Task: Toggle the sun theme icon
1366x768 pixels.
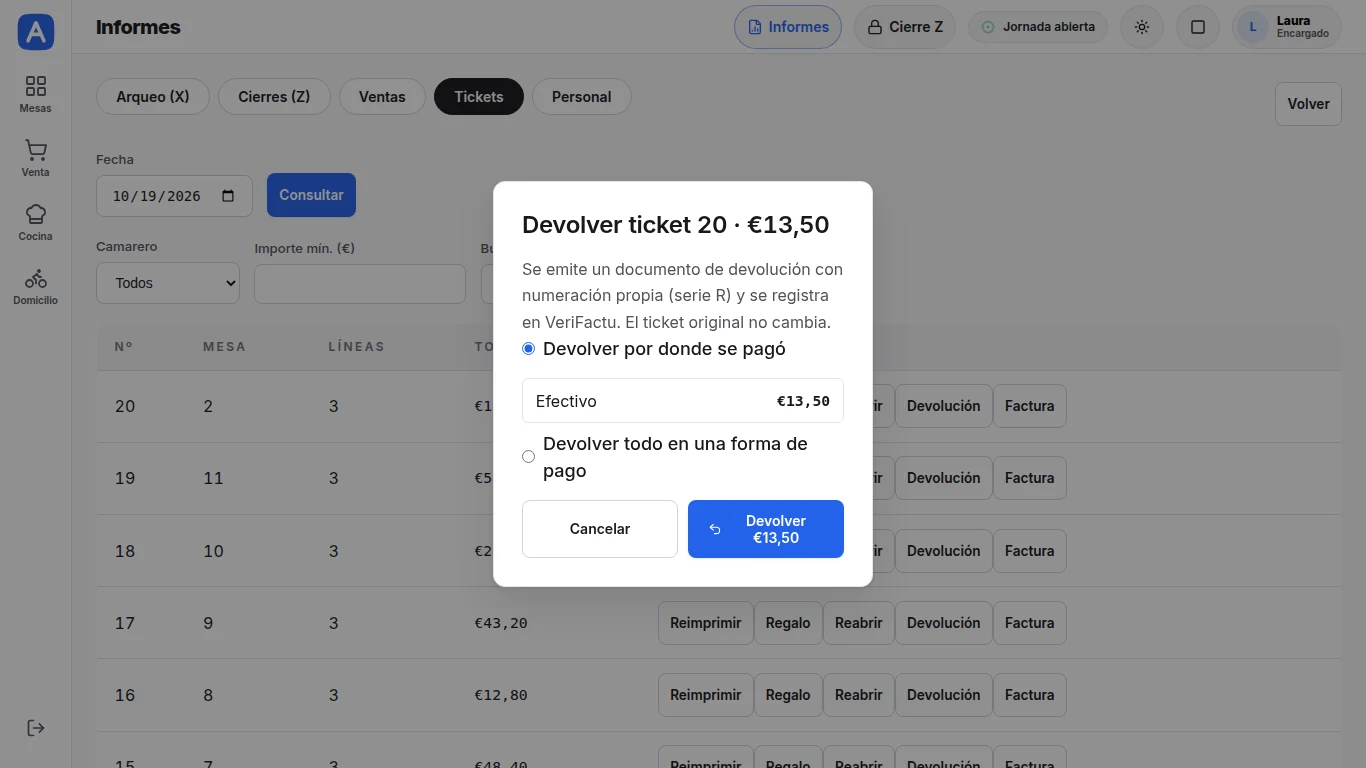Action: [1142, 27]
